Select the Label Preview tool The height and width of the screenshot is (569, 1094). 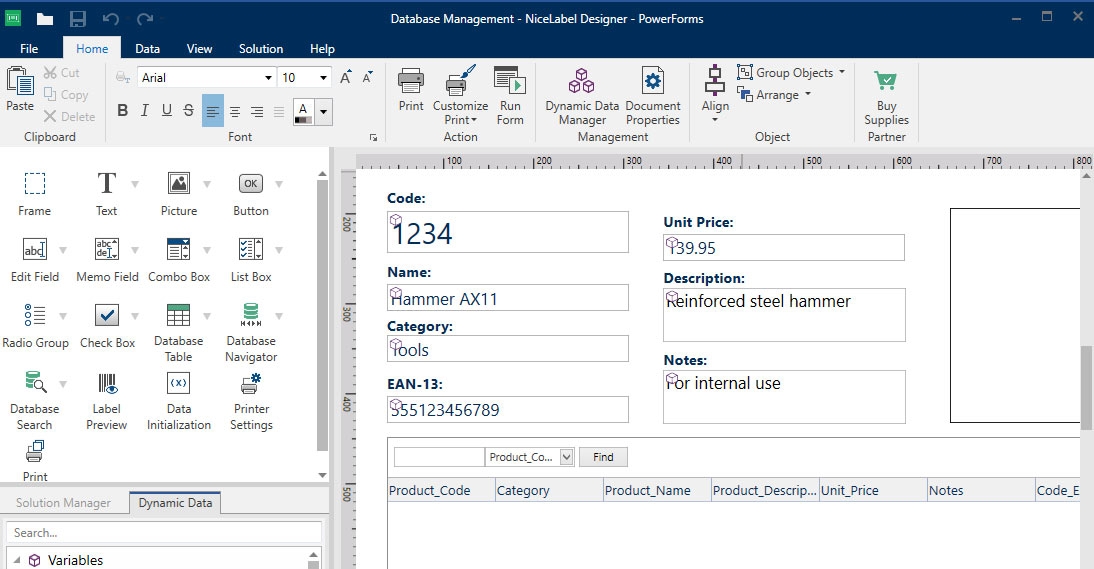tap(106, 400)
